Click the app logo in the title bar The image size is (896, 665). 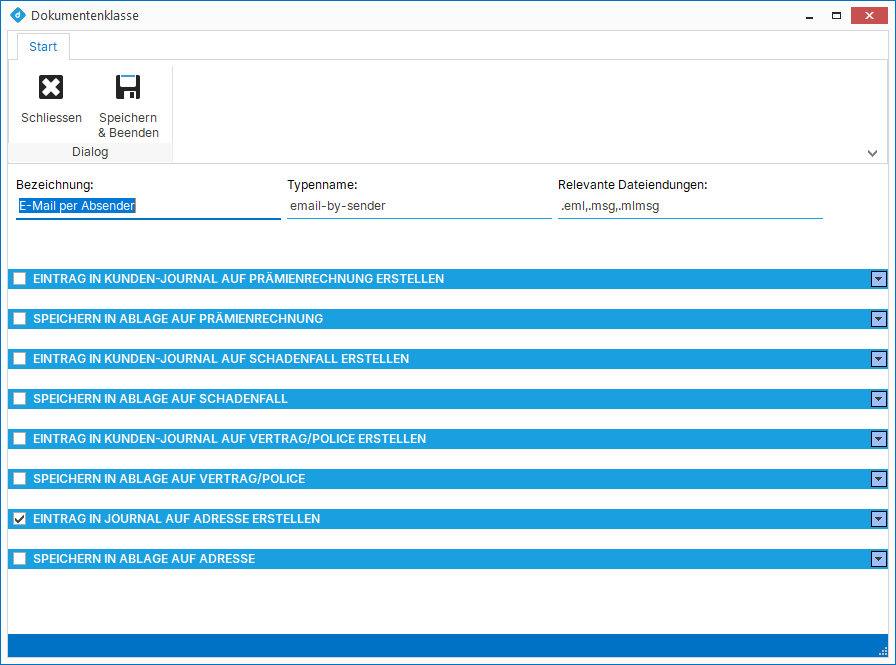click(x=16, y=16)
